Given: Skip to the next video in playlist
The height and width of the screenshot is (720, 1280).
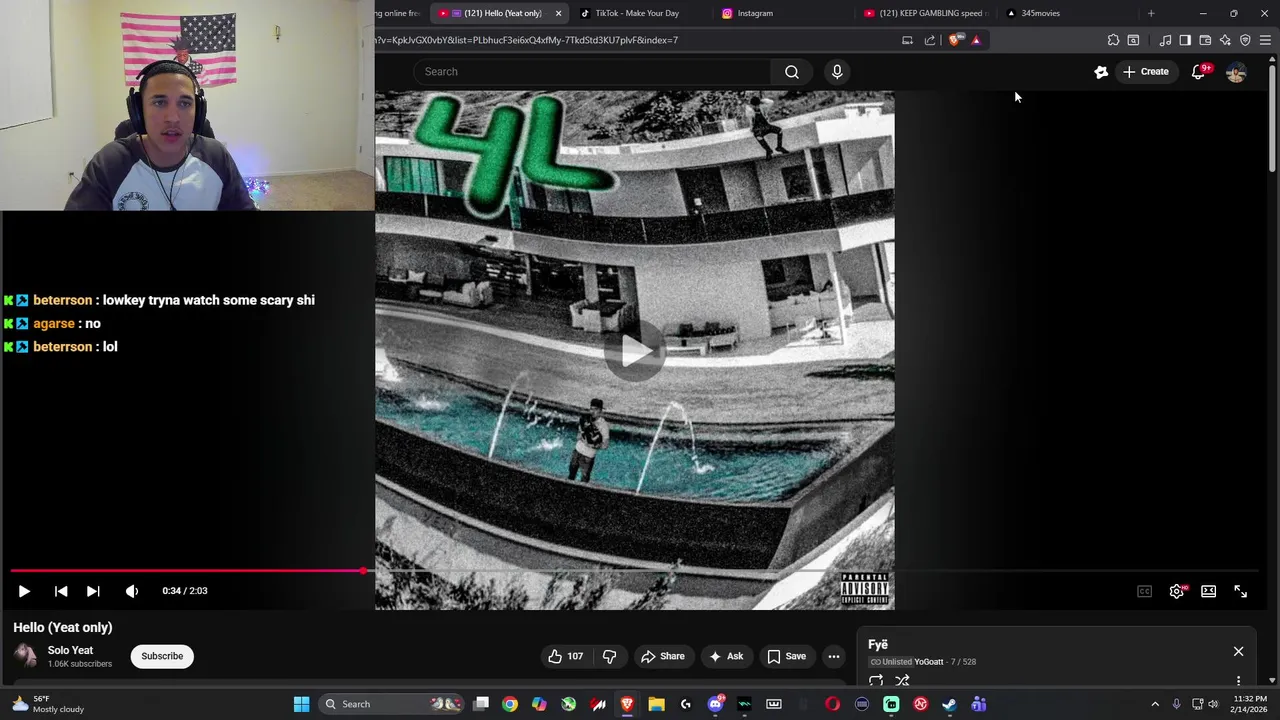Looking at the screenshot, I should 93,591.
